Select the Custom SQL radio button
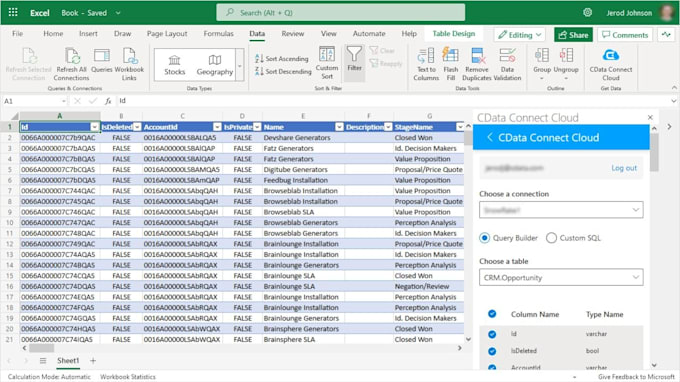 [x=551, y=238]
